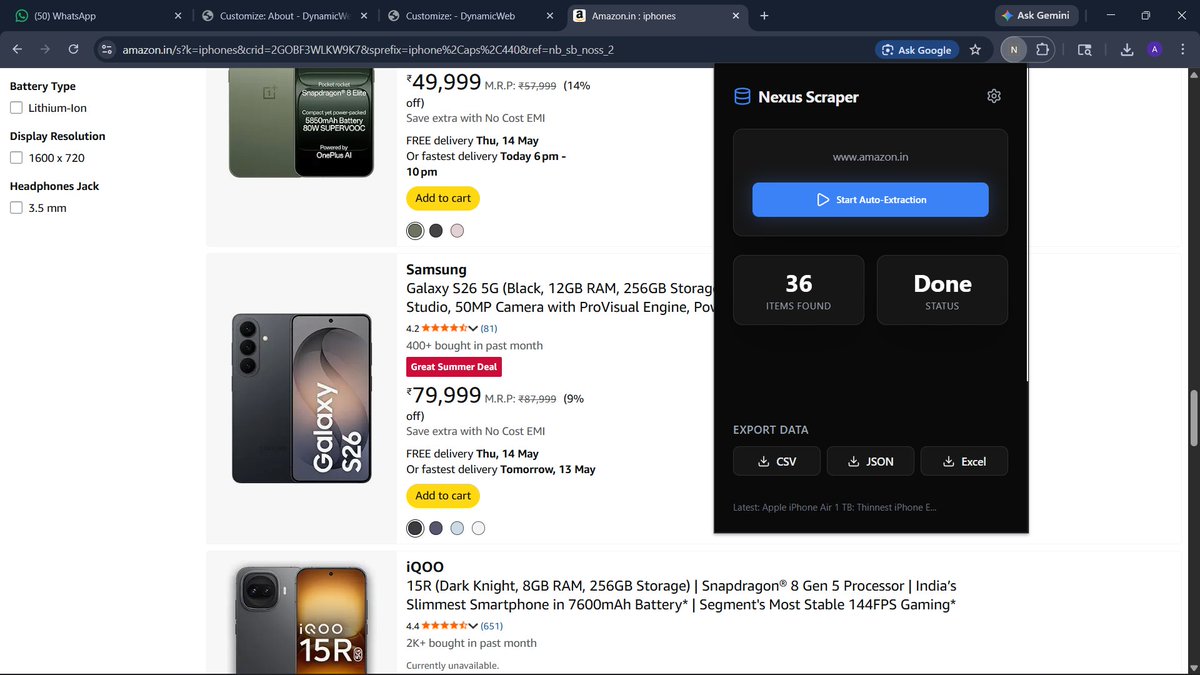Screen dimensions: 1200x675
Task: Click the iQOO 15R product image
Action: [x=302, y=620]
